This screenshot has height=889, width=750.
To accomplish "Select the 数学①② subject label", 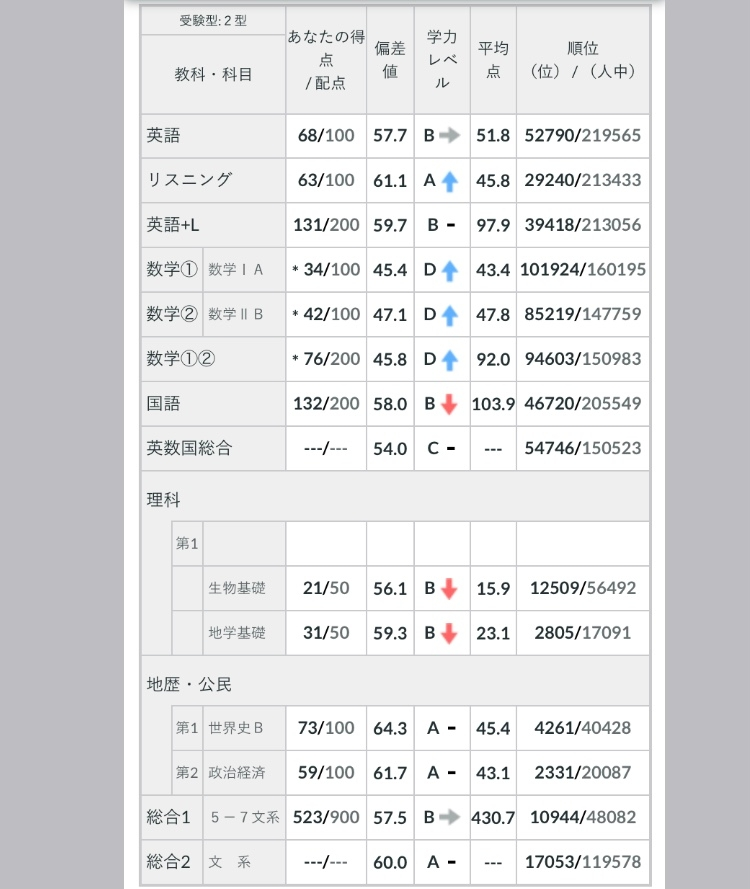I will coord(180,359).
